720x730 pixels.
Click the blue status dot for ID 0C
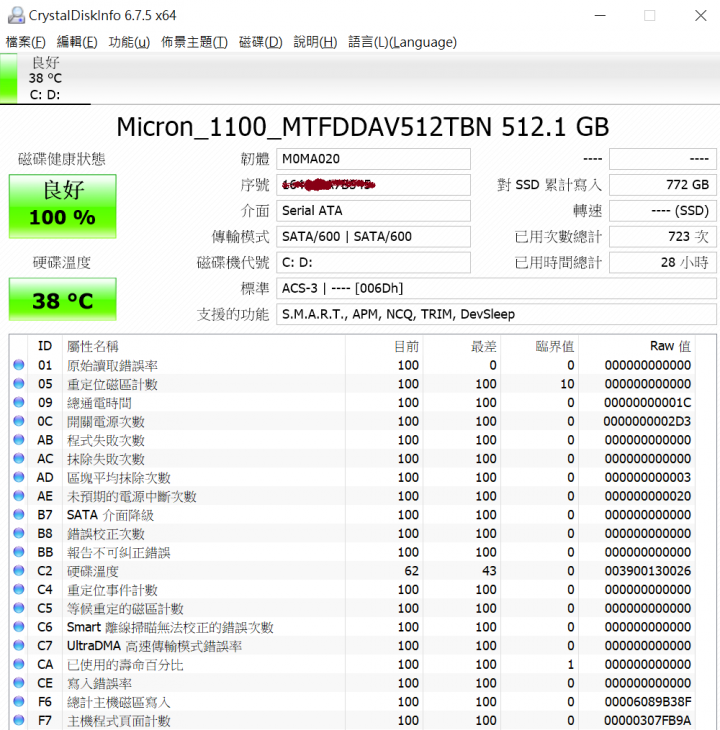[x=19, y=421]
